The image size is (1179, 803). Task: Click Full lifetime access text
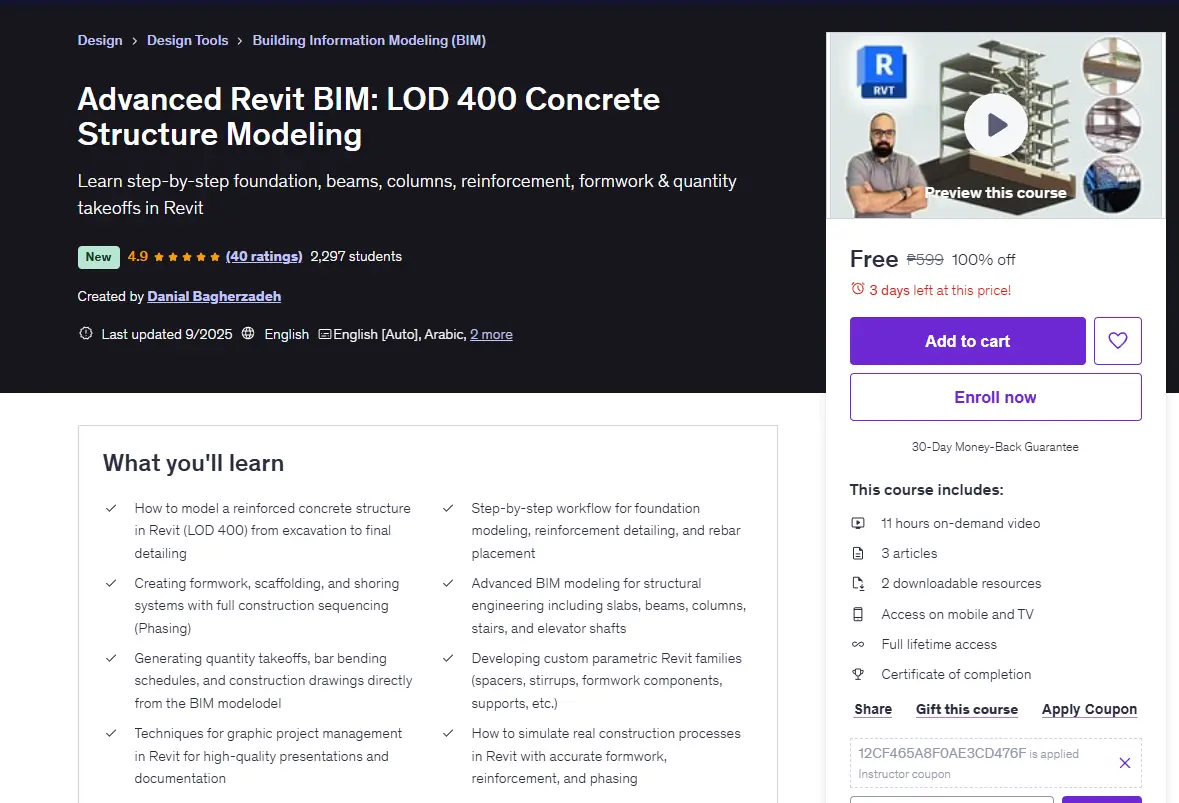coord(939,644)
